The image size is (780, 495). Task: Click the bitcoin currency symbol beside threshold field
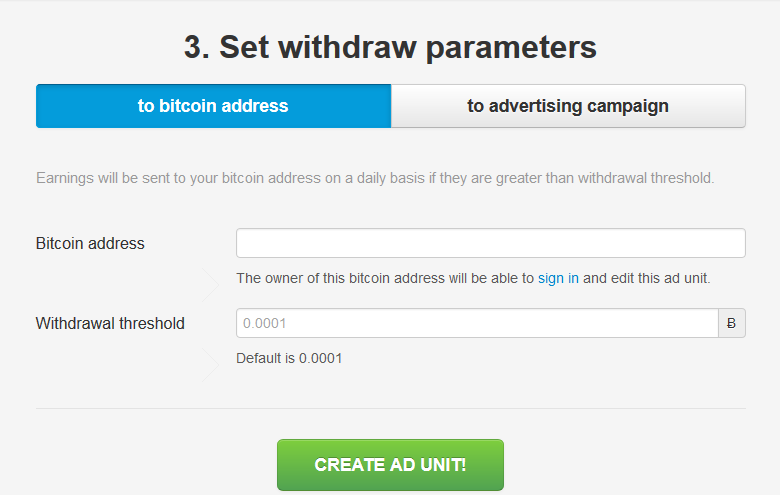tap(732, 323)
